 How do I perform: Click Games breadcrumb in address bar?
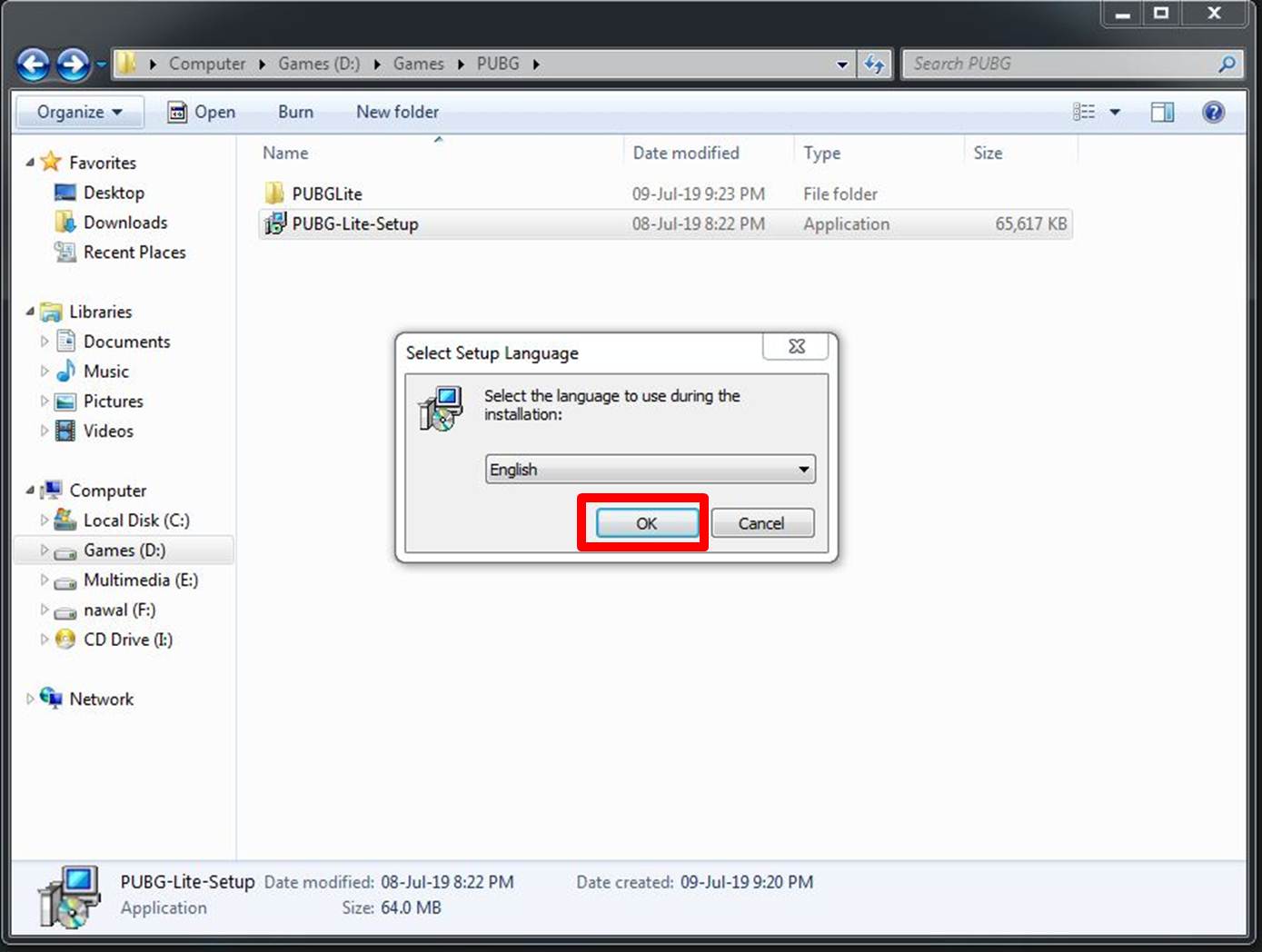tap(418, 64)
